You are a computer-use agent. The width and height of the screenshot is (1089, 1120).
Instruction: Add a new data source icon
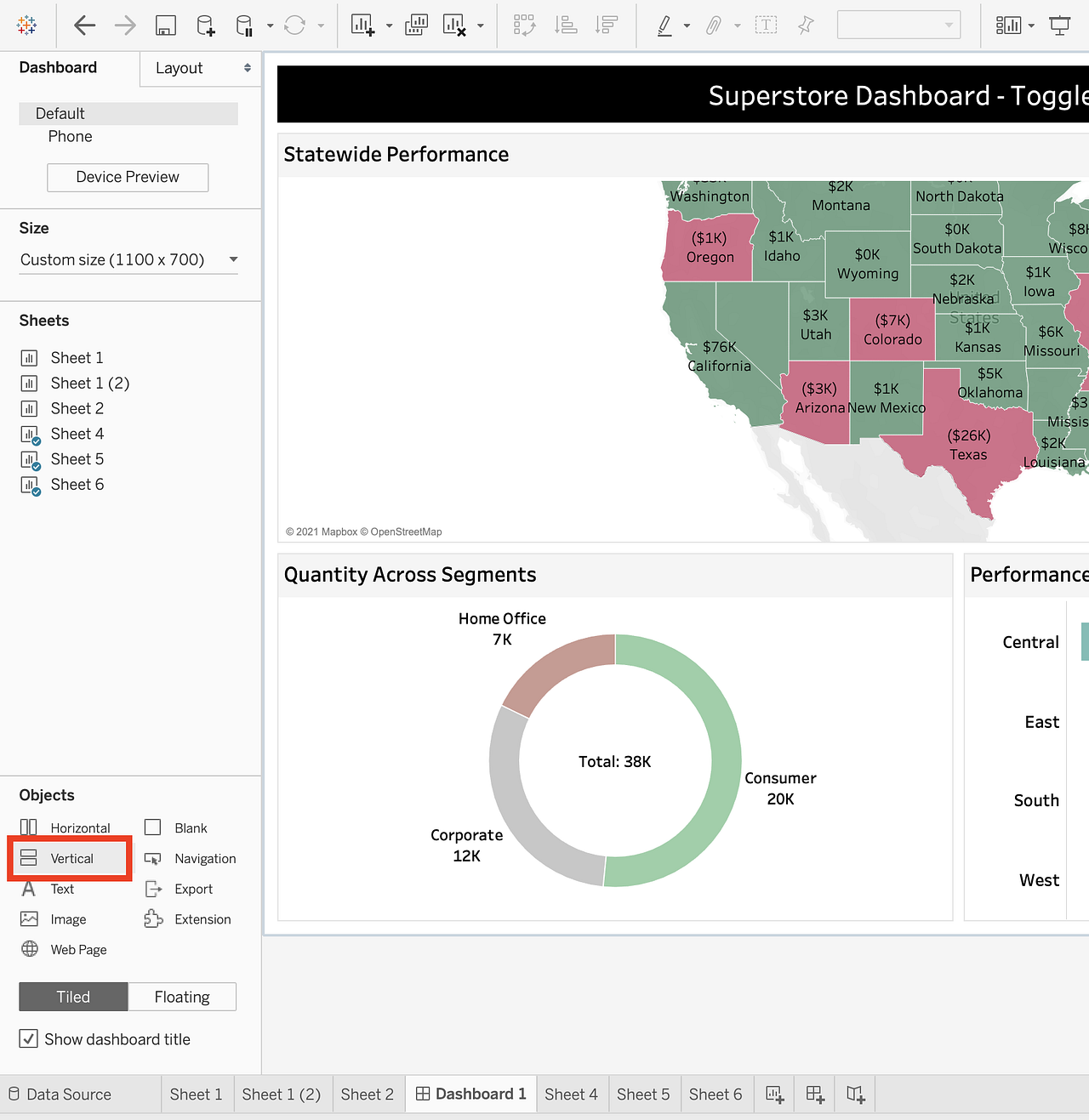click(206, 26)
